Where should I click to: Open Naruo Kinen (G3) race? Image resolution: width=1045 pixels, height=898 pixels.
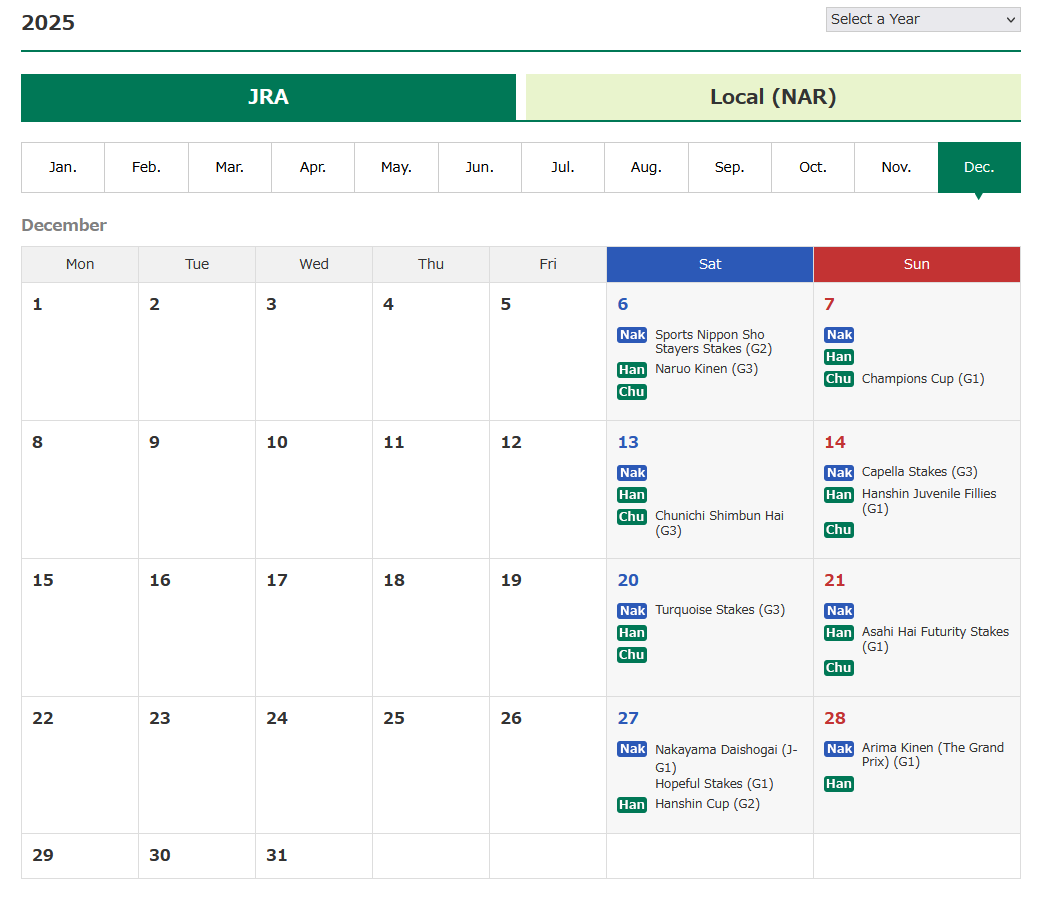click(706, 369)
